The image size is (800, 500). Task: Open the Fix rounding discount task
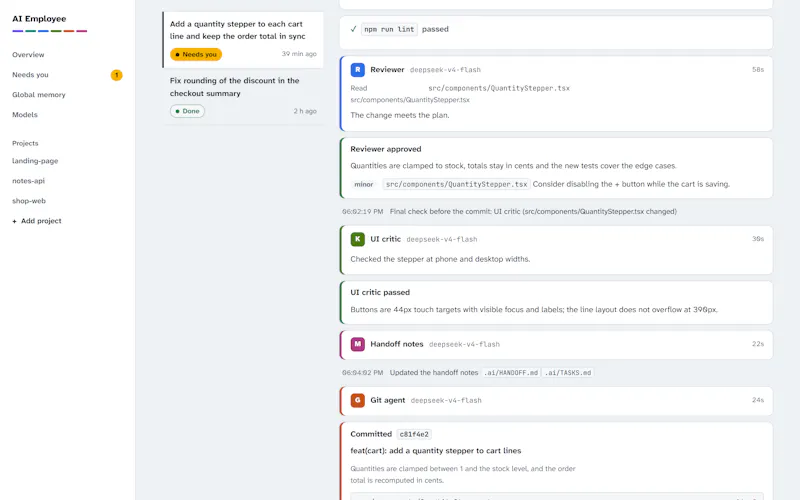pos(243,96)
